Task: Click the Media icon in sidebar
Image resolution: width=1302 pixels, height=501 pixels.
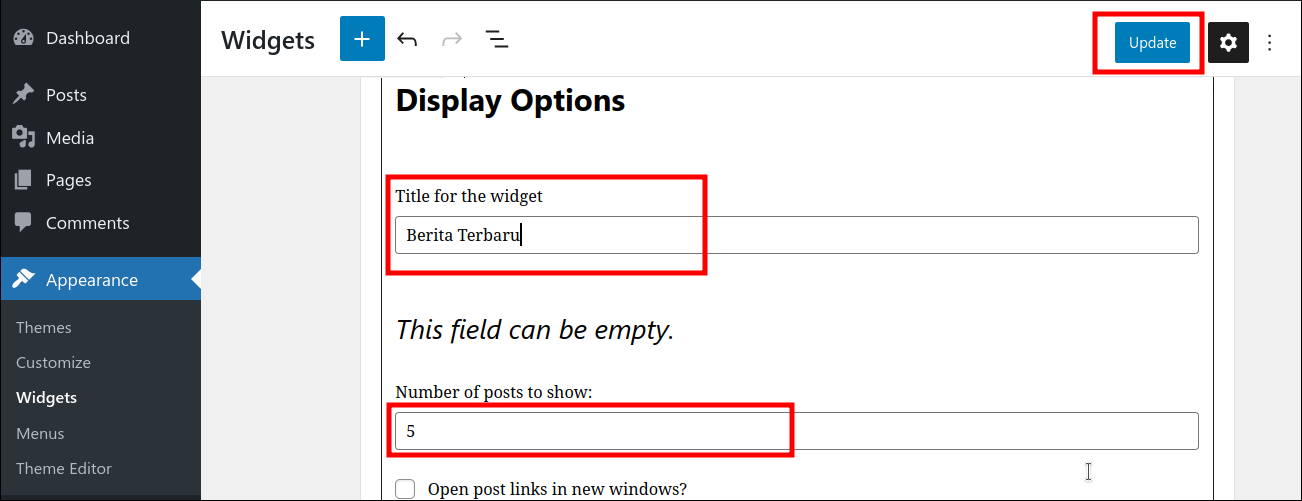Action: pos(24,138)
